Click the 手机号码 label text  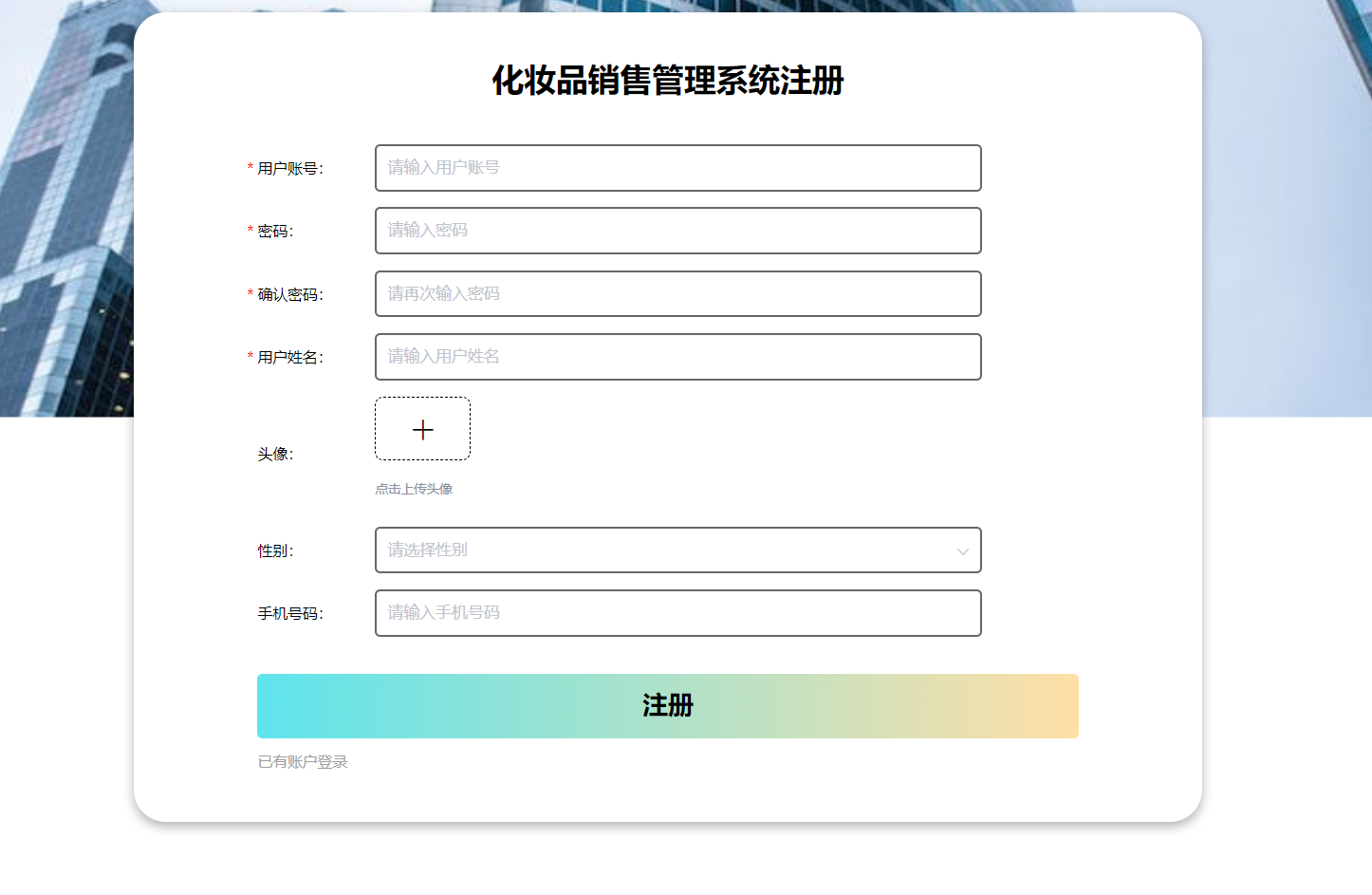point(291,613)
